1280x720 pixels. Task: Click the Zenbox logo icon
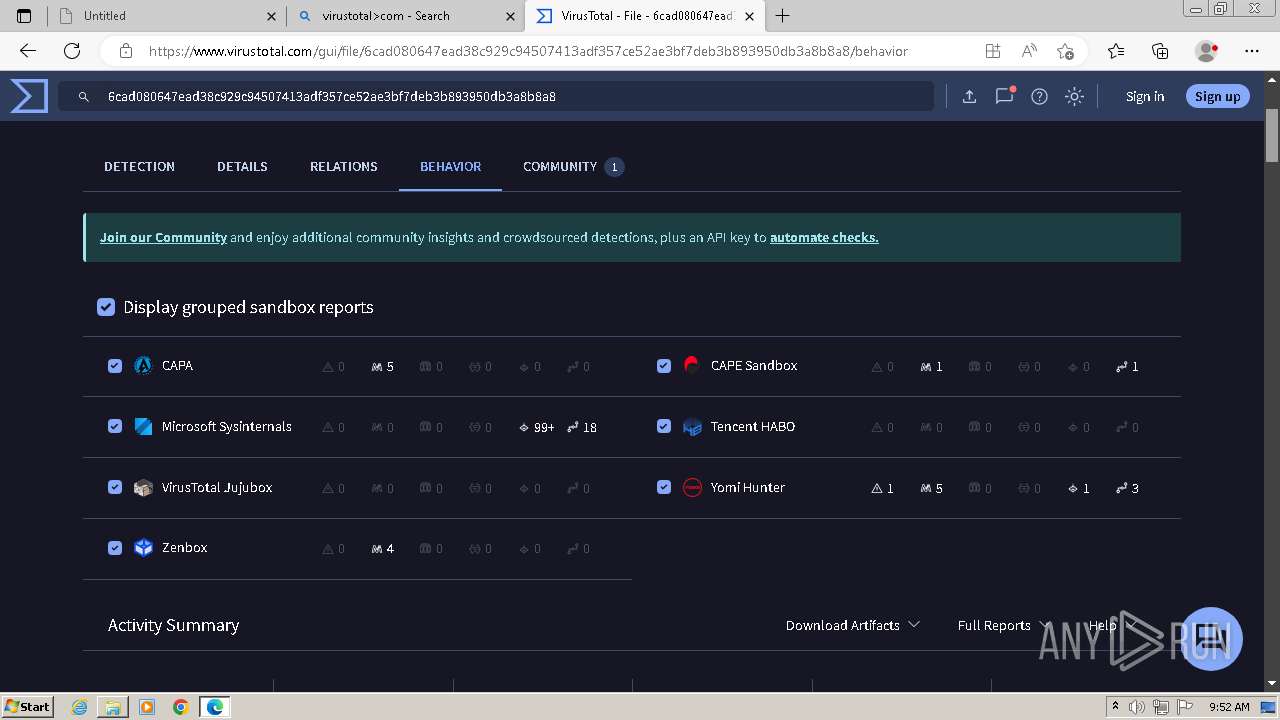(x=143, y=548)
